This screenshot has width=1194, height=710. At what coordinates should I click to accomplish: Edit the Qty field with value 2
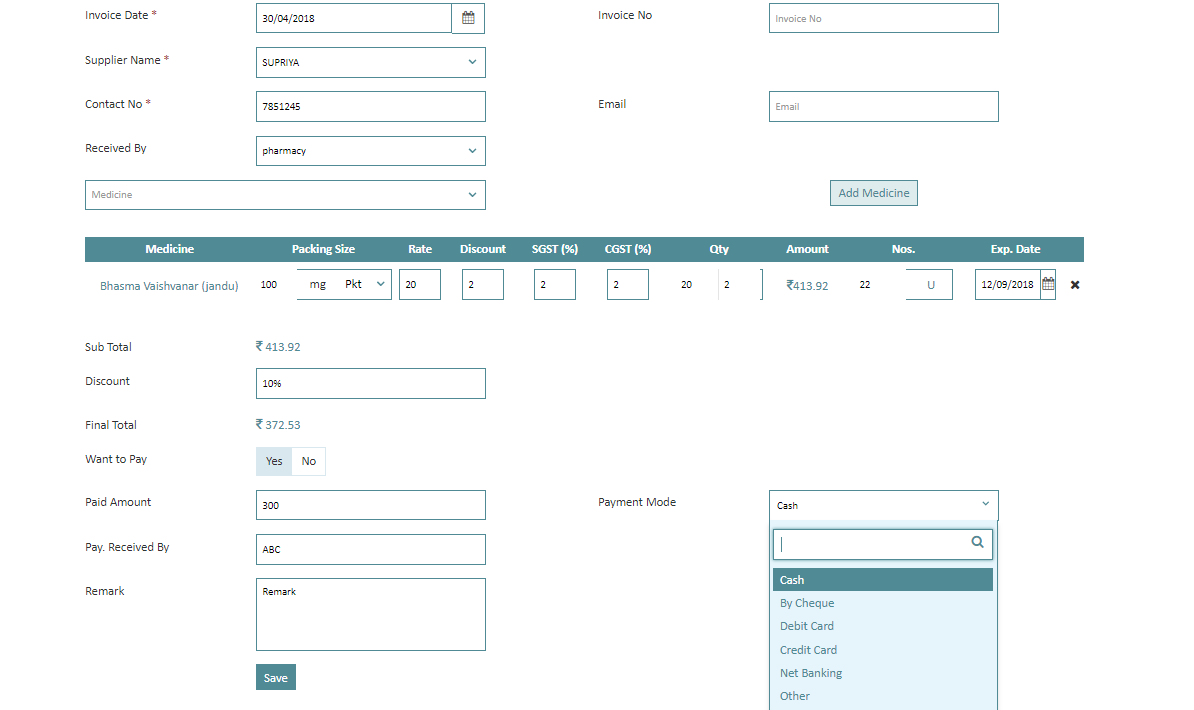pos(740,284)
